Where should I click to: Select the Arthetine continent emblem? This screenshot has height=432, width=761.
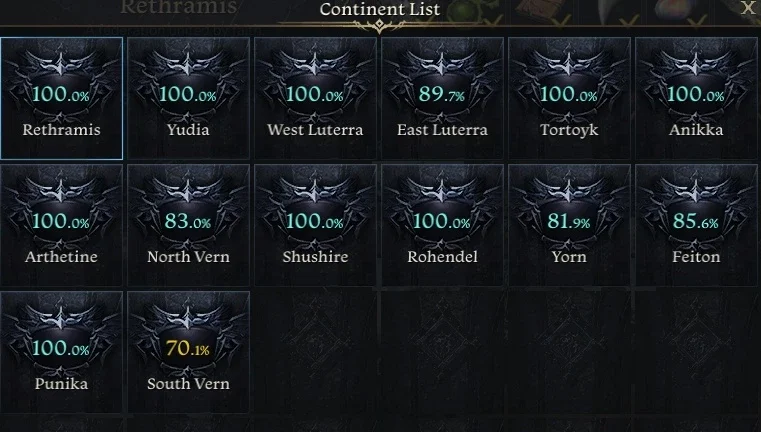coord(62,225)
